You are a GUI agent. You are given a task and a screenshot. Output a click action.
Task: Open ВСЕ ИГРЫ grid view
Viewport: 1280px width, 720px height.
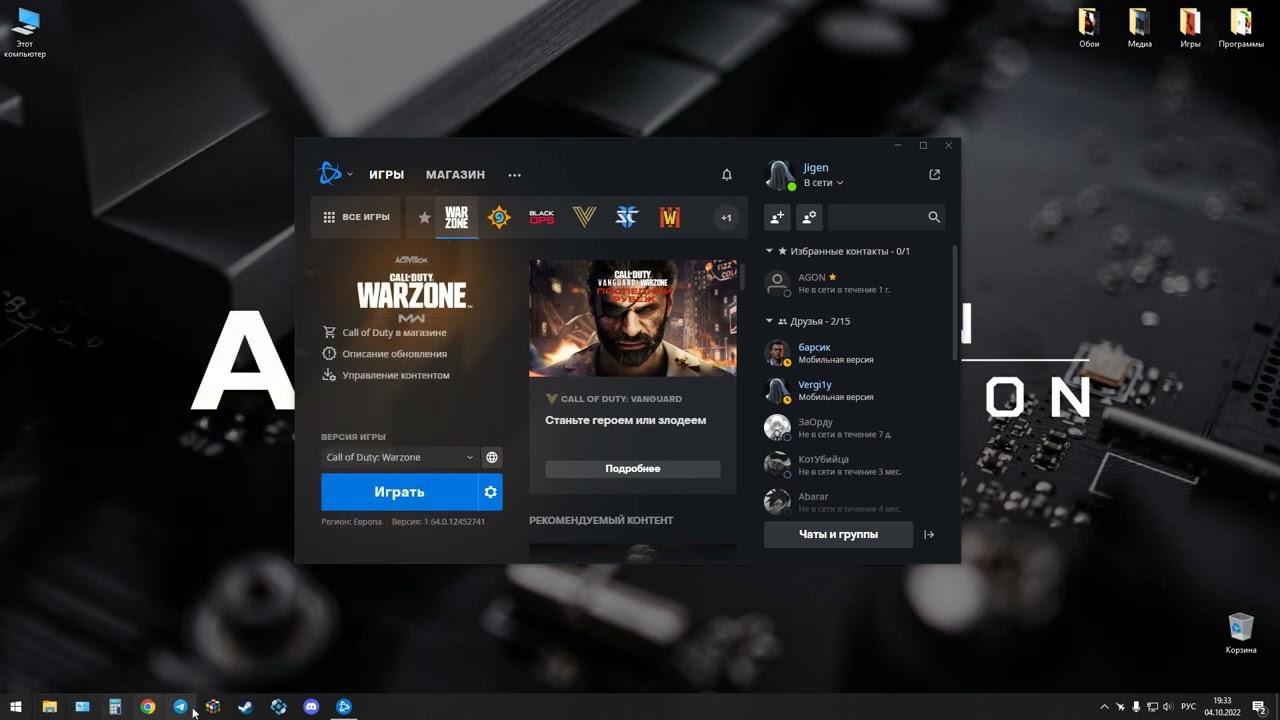356,217
